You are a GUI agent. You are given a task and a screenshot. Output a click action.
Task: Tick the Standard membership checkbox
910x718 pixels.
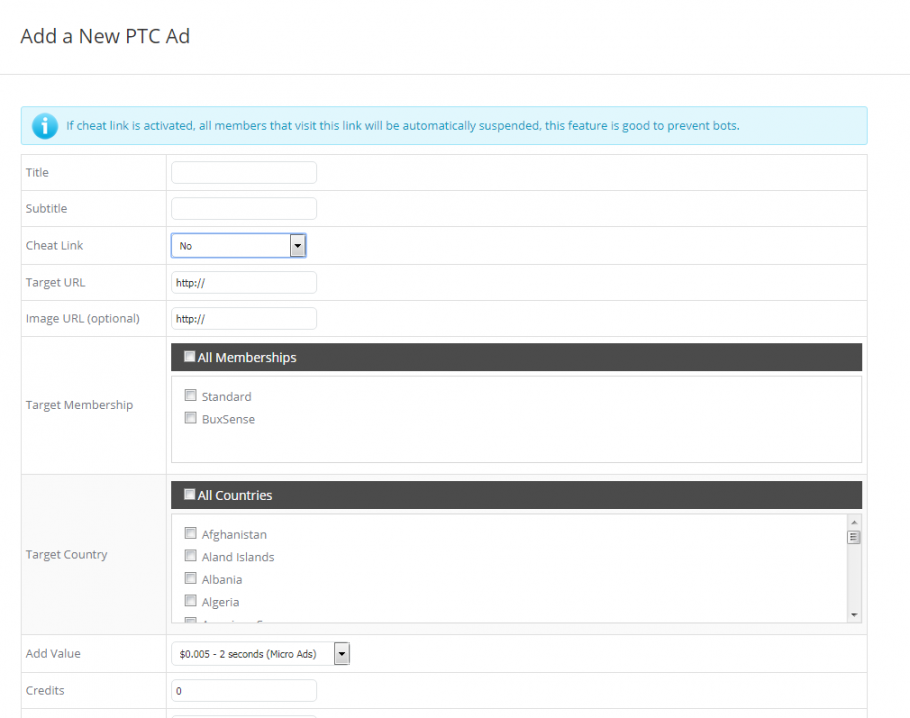click(x=190, y=395)
